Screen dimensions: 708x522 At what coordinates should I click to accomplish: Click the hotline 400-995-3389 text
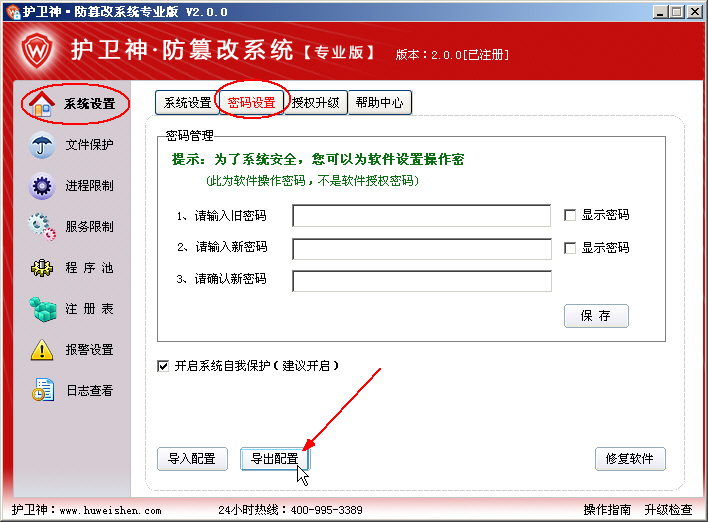[326, 510]
